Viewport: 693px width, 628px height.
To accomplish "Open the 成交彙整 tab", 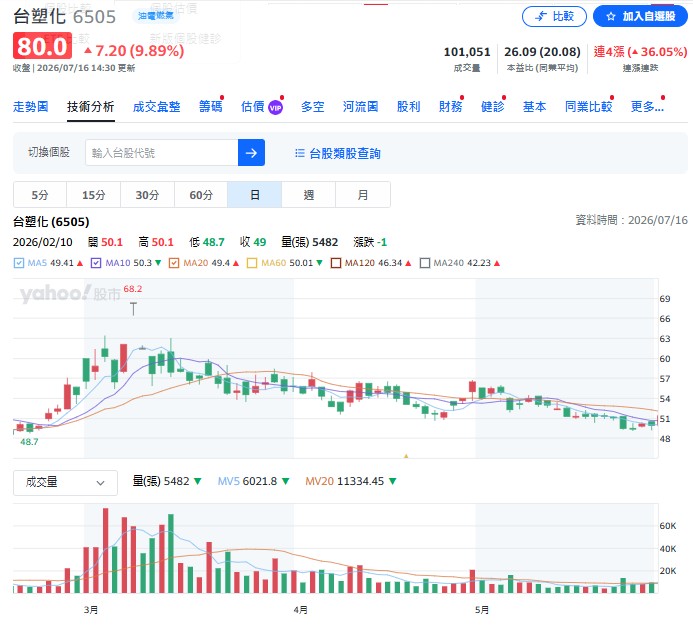I will click(x=156, y=107).
